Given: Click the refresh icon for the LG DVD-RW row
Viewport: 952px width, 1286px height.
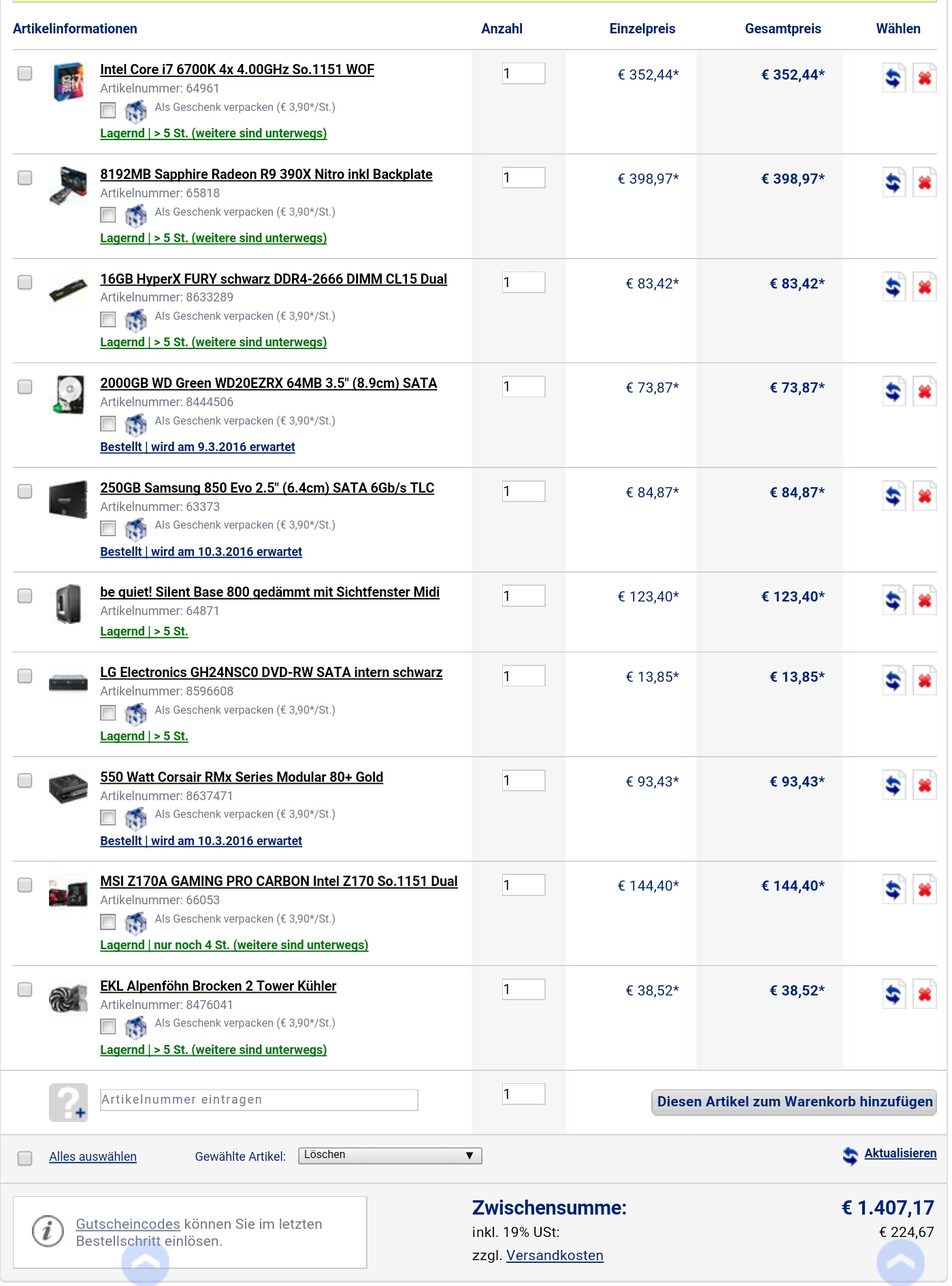Looking at the screenshot, I should tap(893, 680).
